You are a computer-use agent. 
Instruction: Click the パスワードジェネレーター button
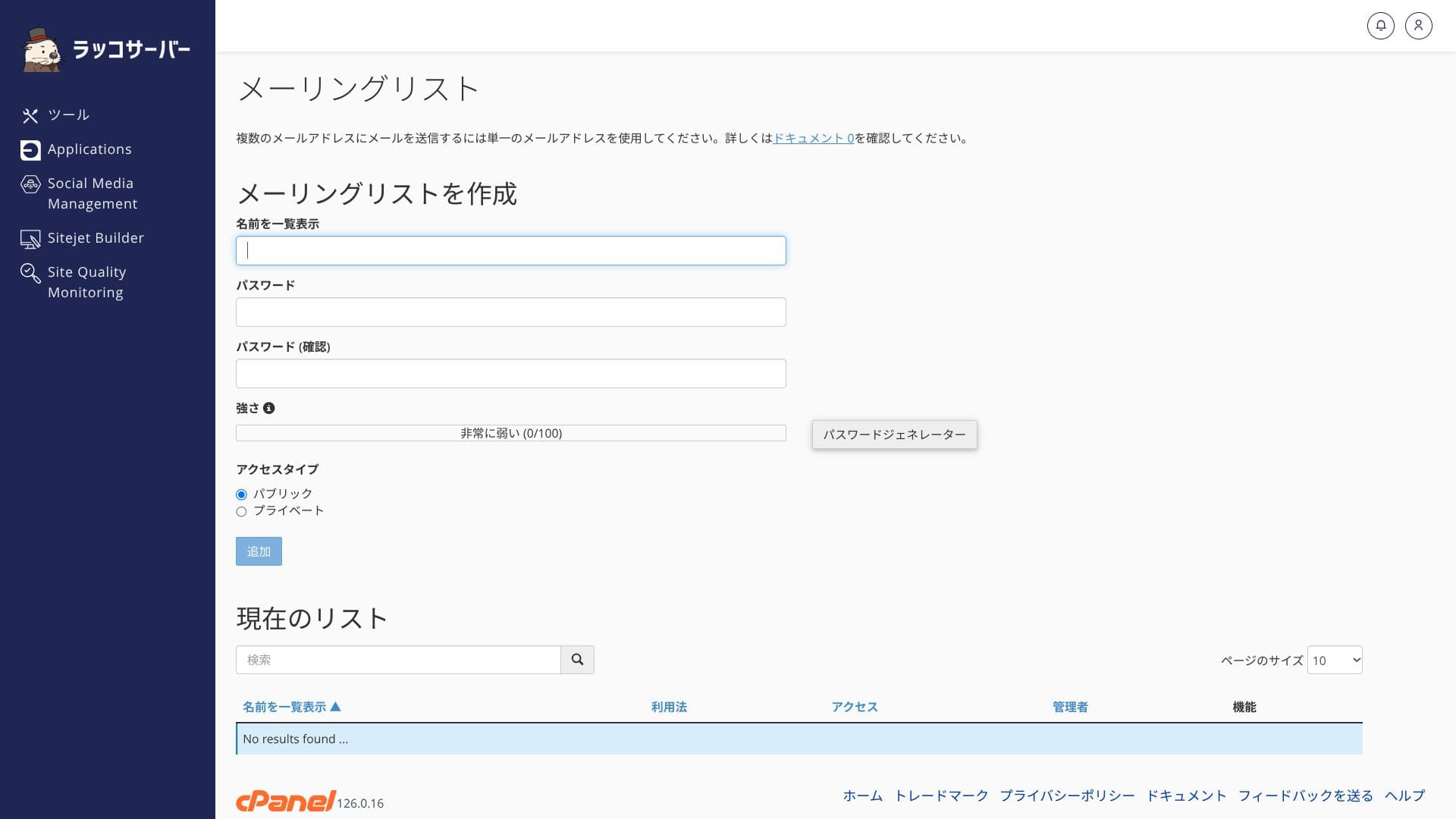click(x=894, y=435)
